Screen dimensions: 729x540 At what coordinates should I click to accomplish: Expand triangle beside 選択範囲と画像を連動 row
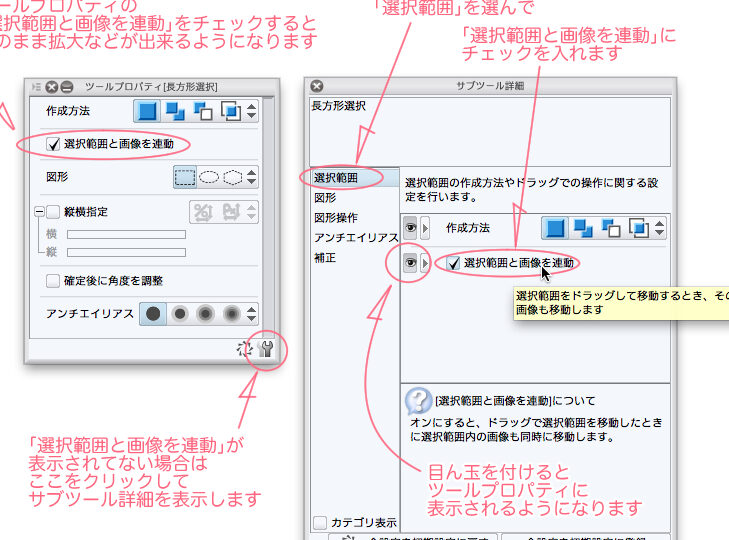pos(425,263)
